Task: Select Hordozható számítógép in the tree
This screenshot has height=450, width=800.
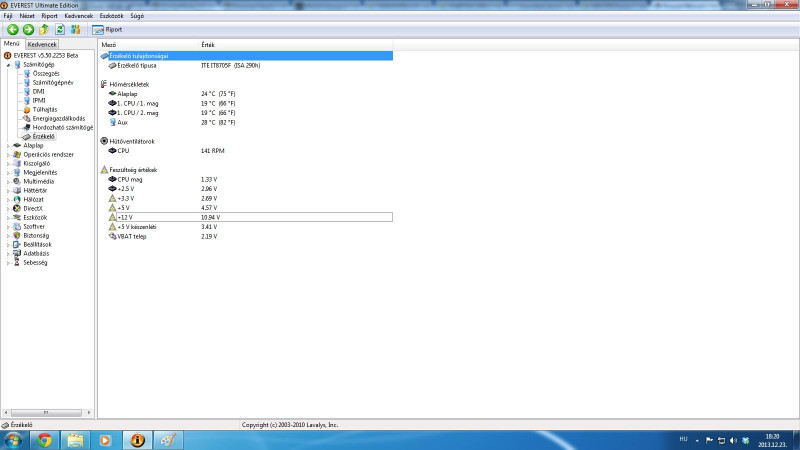Action: tap(63, 128)
